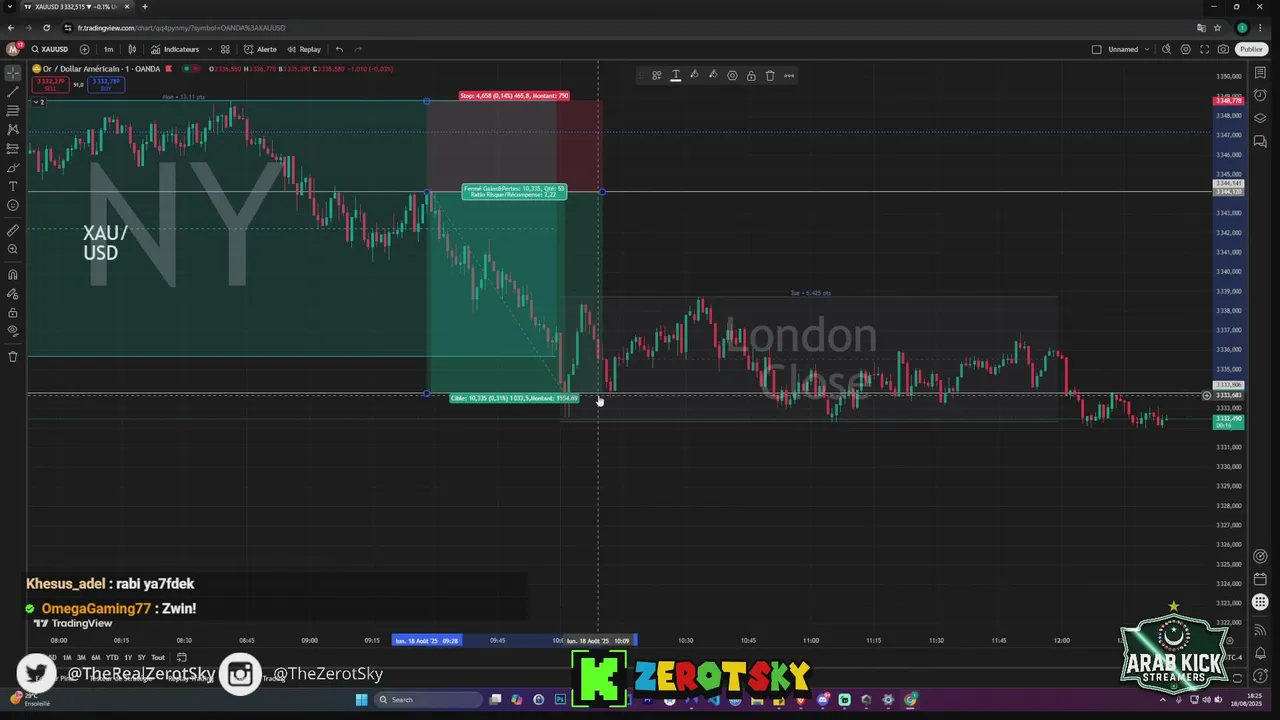Open the candlestick chart type menu
Image resolution: width=1280 pixels, height=720 pixels.
(x=132, y=49)
